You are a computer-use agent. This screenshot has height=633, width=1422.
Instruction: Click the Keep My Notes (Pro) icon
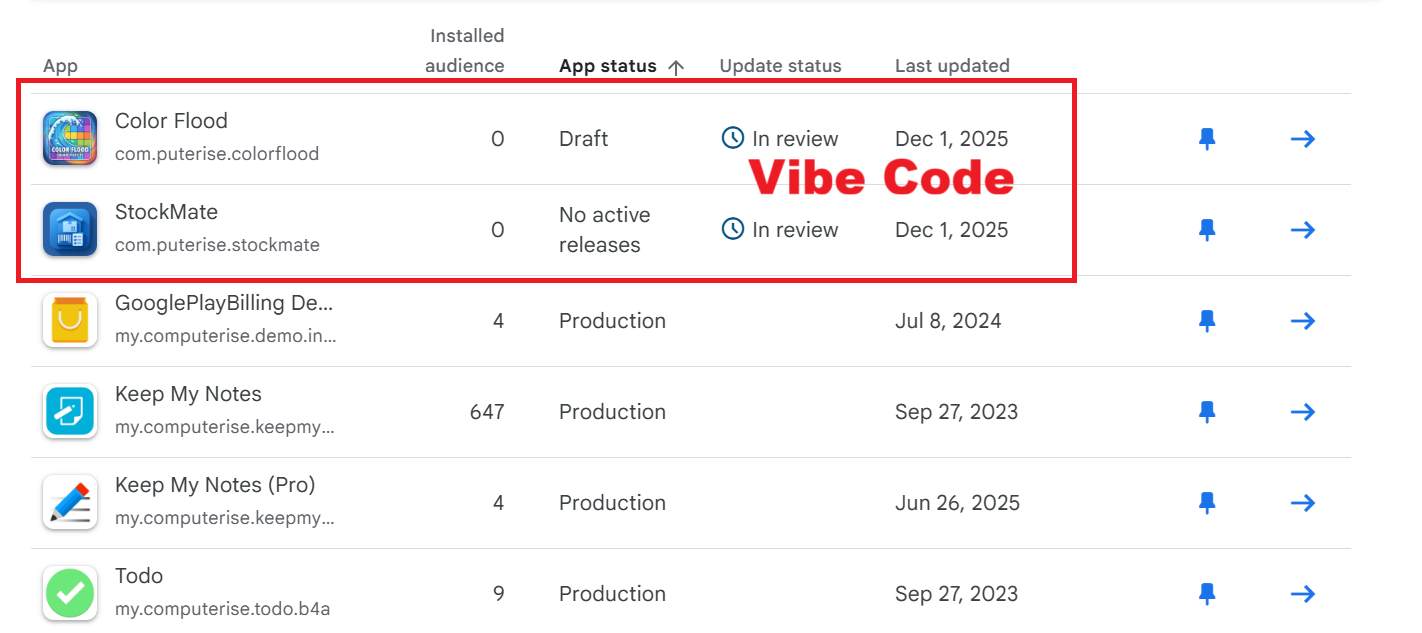click(70, 502)
